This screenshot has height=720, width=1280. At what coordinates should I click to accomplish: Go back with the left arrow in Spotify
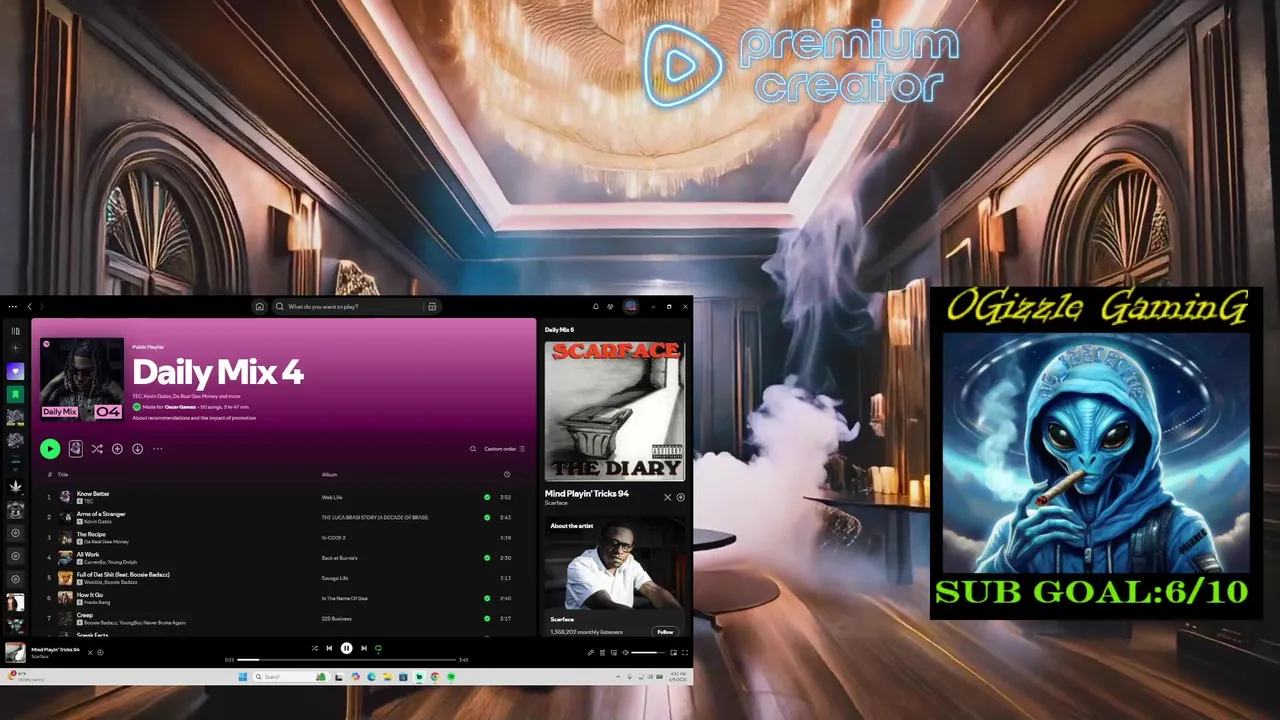30,307
